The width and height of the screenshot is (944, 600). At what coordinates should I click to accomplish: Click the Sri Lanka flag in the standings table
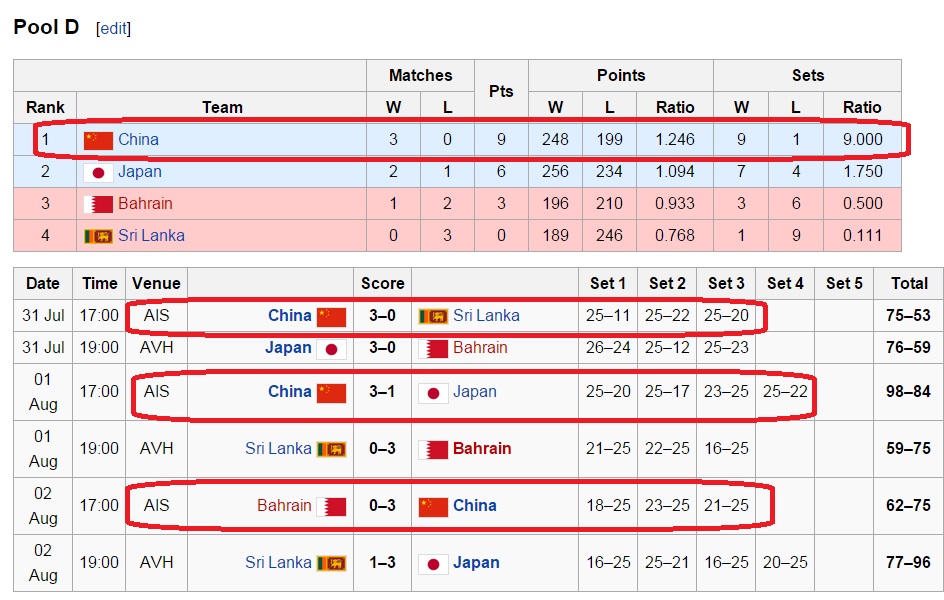(x=98, y=236)
